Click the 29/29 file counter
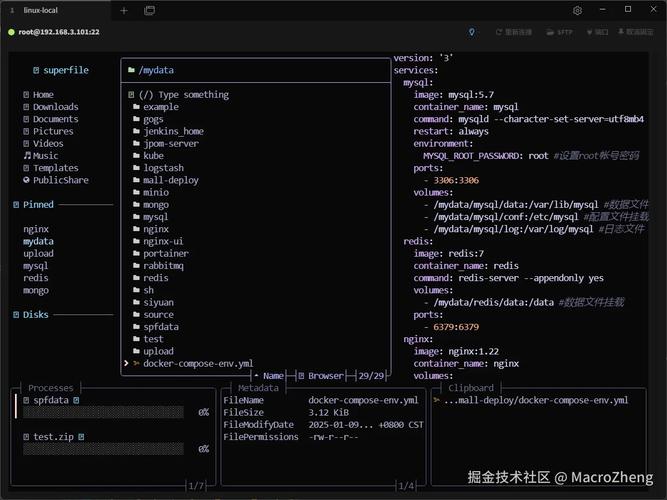Screen dimensions: 667x500 click(371, 376)
